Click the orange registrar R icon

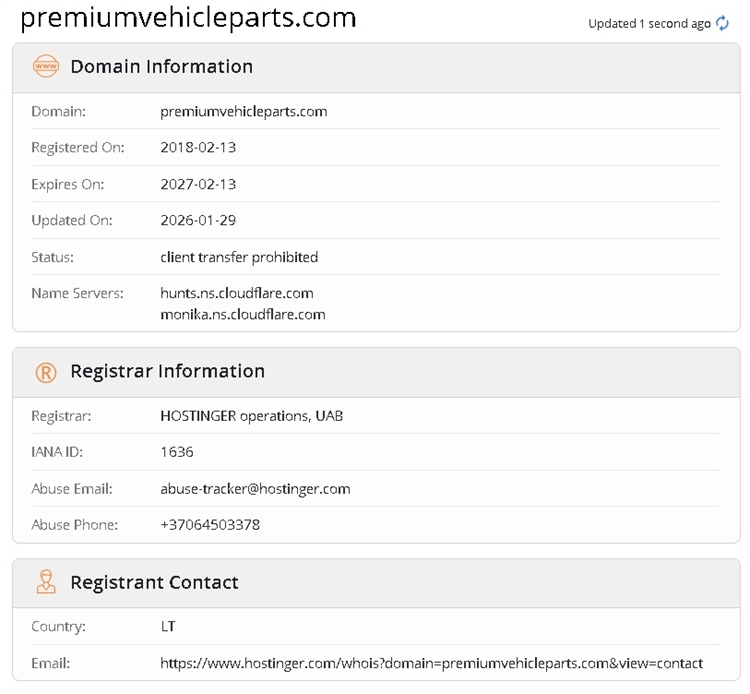pos(46,372)
